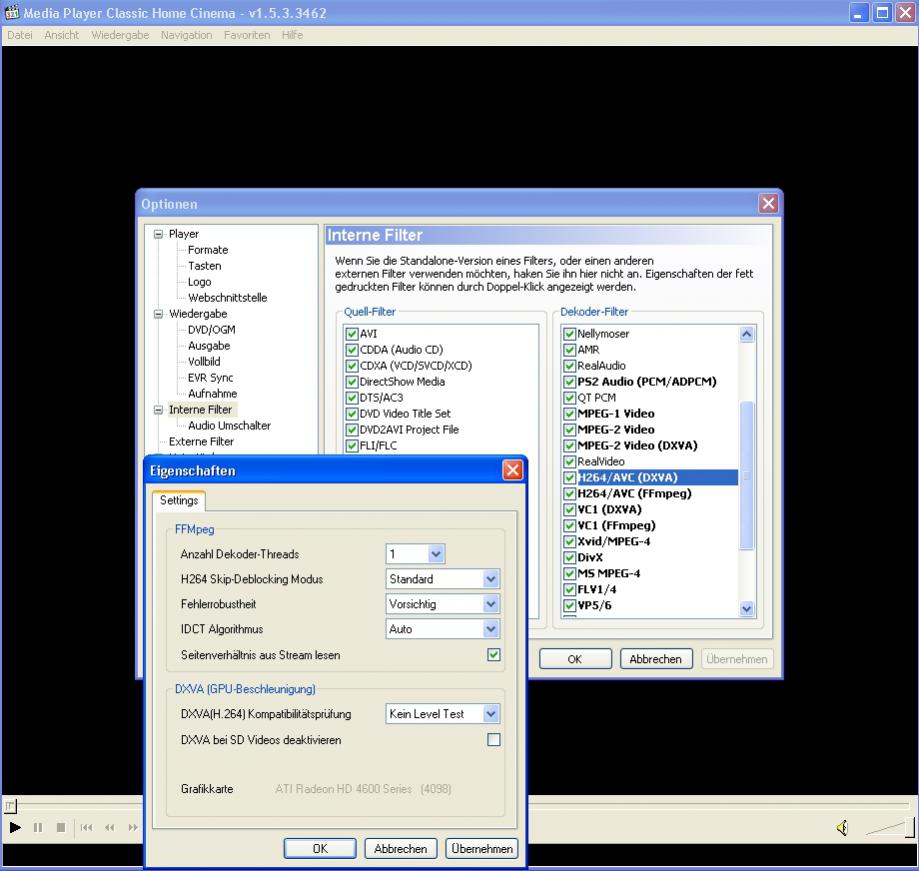This screenshot has height=871, width=919.
Task: Uncheck Nellymoser decoder filter
Action: (569, 334)
